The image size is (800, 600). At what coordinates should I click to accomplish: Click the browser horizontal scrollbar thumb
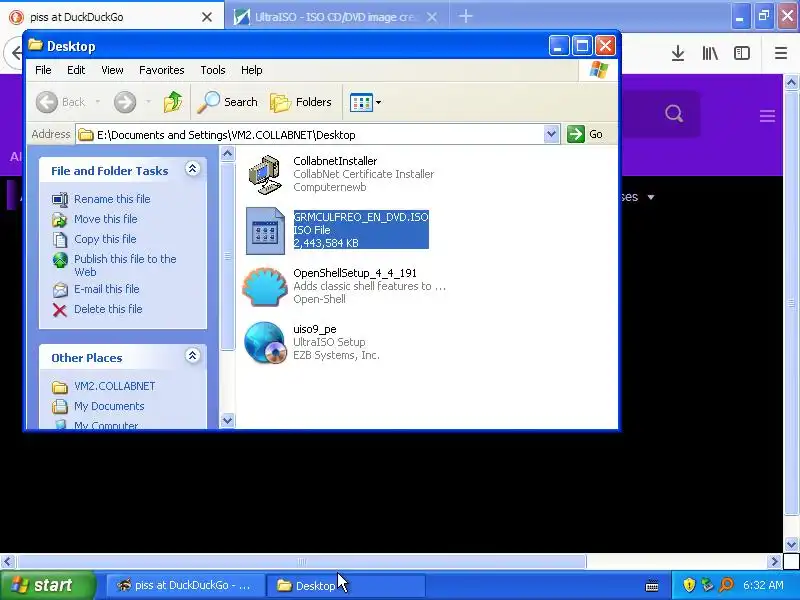pos(302,562)
